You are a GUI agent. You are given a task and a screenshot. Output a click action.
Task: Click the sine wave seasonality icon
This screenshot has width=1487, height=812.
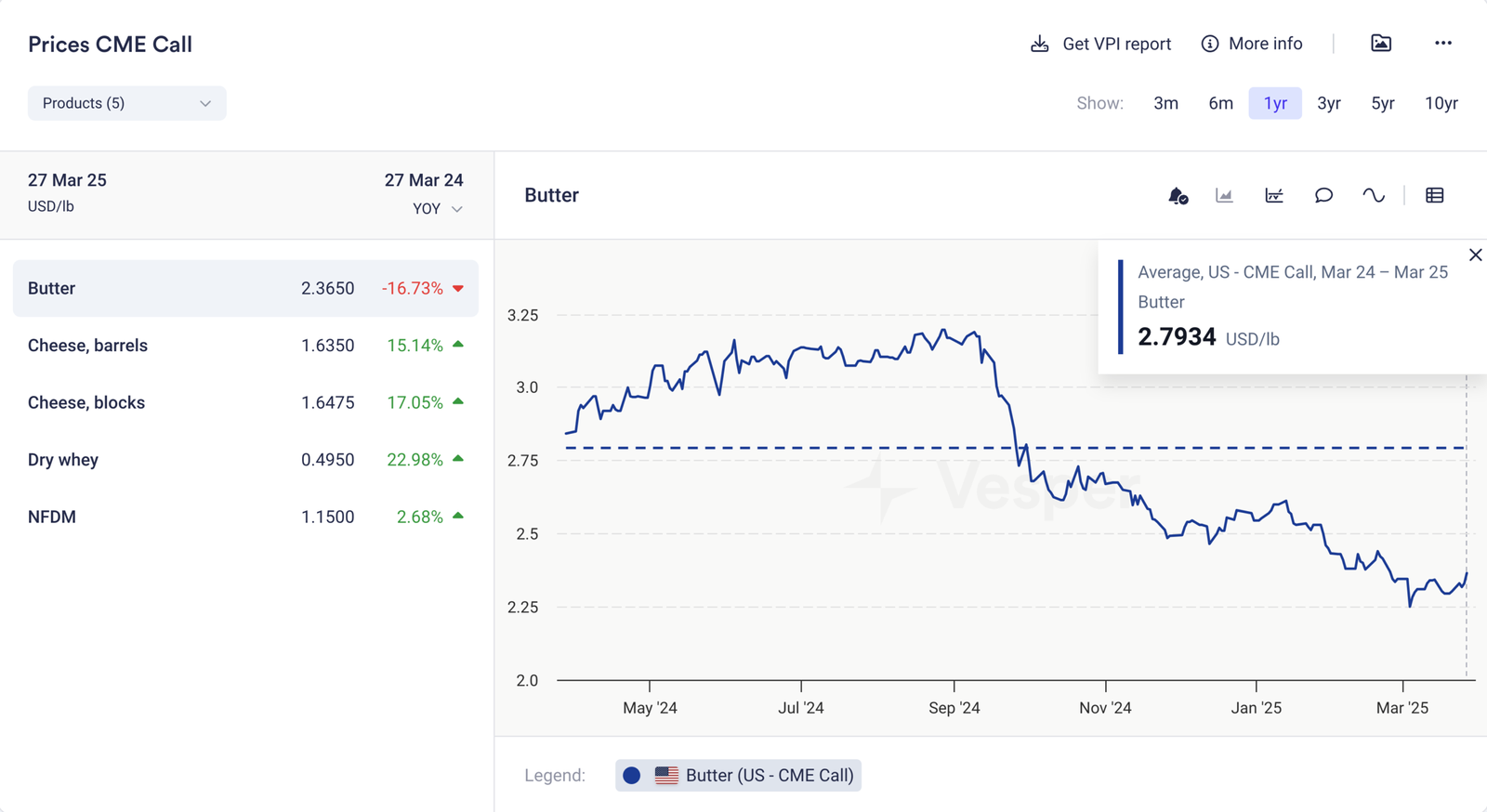pyautogui.click(x=1374, y=195)
